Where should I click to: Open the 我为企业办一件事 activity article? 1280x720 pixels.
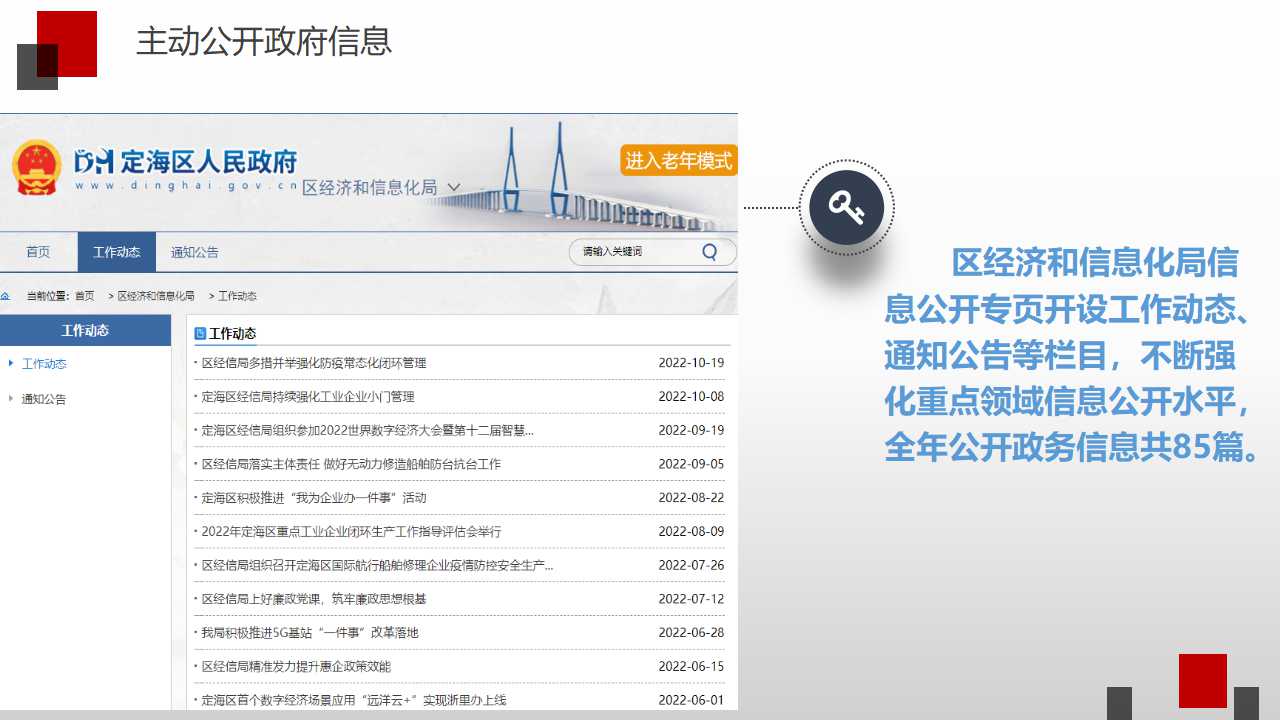(x=314, y=498)
